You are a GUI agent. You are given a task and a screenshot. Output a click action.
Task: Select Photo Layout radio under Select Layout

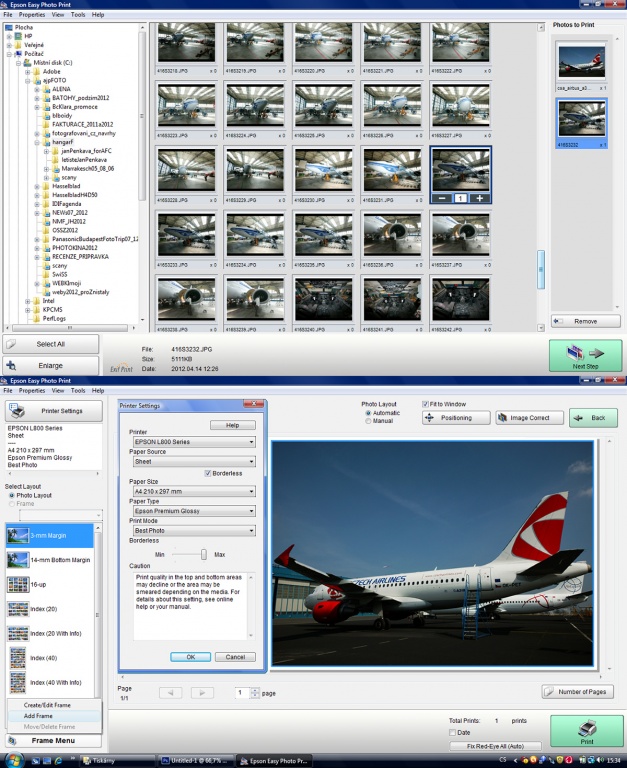[x=12, y=495]
